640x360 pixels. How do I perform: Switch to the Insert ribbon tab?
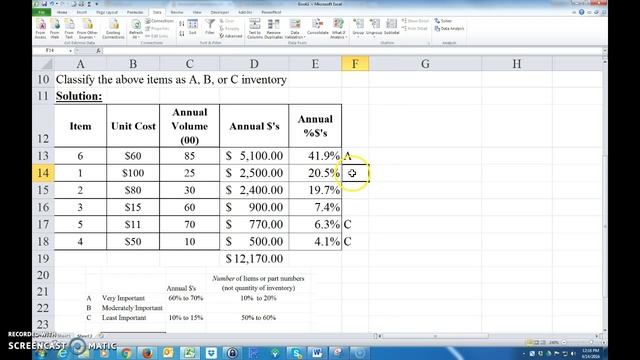[82, 12]
